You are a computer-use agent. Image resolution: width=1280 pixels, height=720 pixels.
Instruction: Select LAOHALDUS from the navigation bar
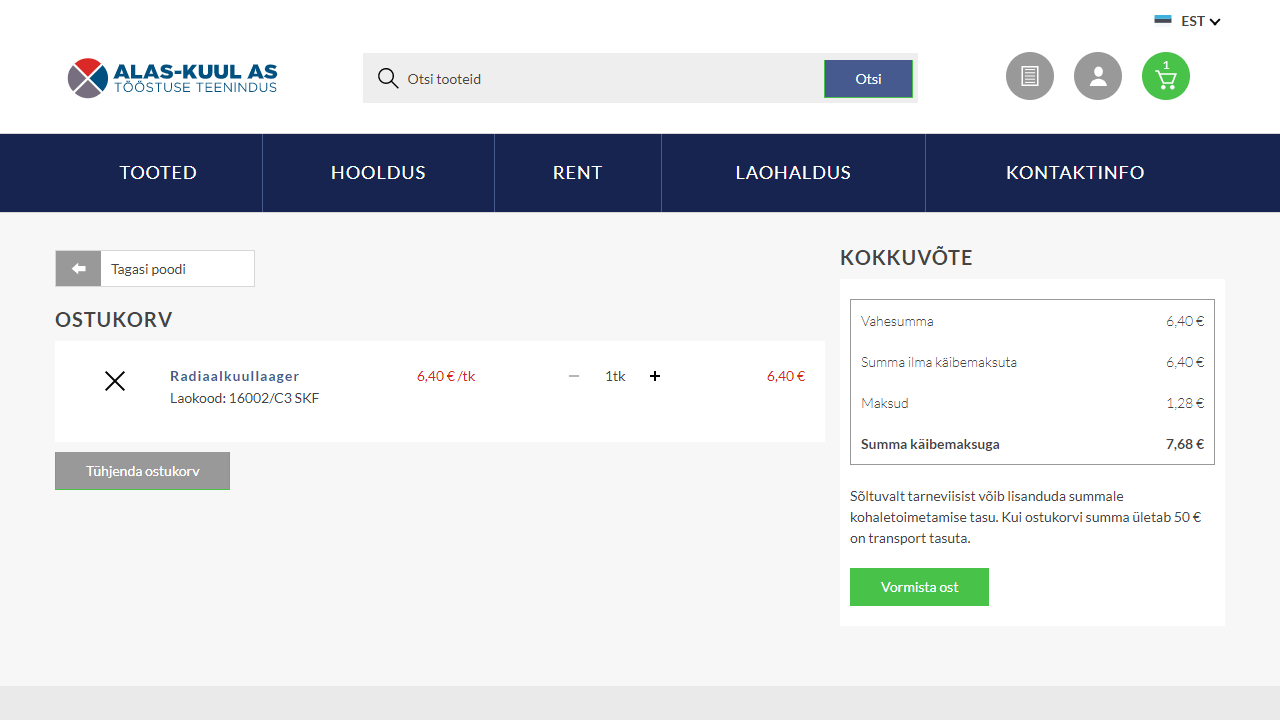point(793,172)
